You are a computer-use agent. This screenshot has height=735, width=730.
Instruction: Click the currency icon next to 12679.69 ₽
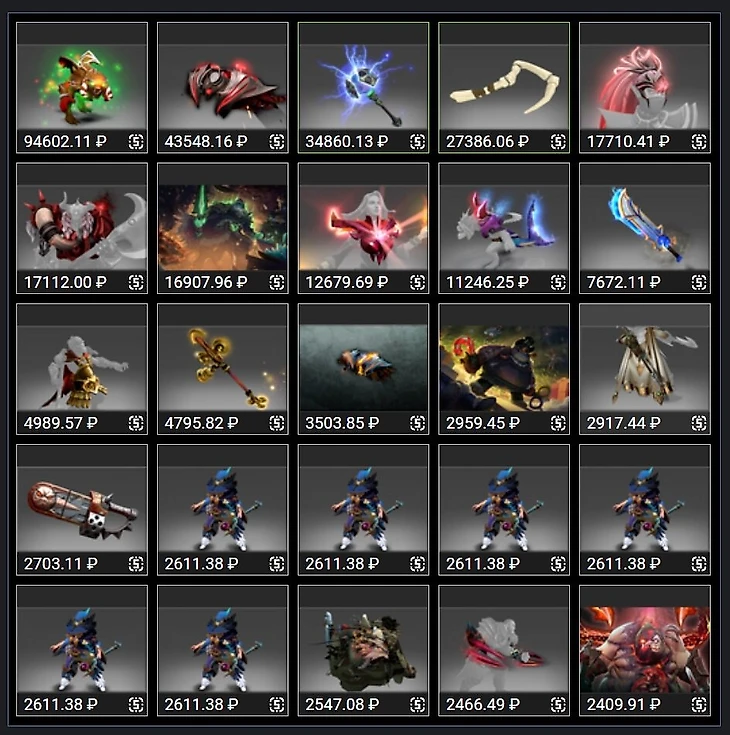tap(417, 282)
